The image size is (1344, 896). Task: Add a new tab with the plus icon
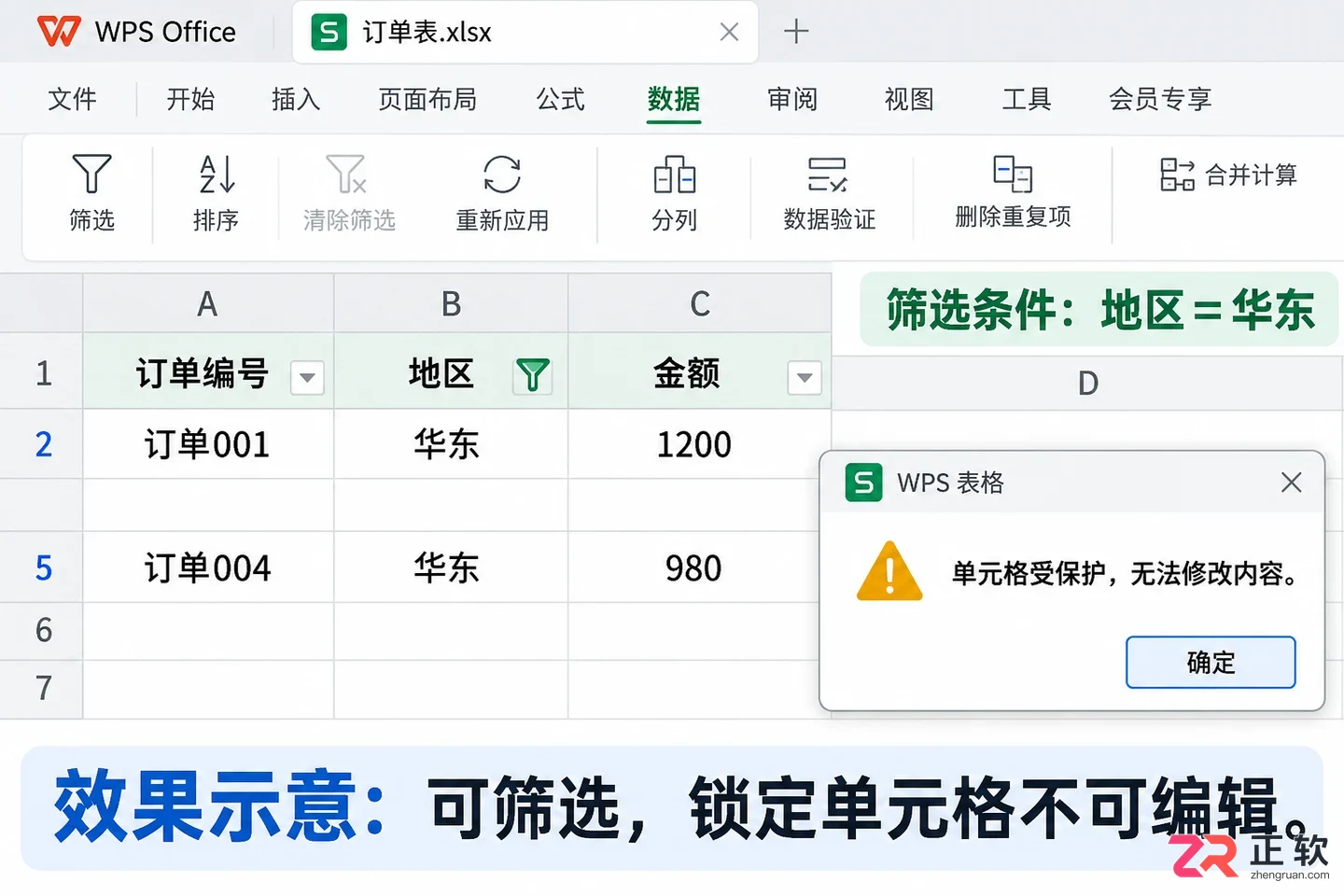pos(796,32)
